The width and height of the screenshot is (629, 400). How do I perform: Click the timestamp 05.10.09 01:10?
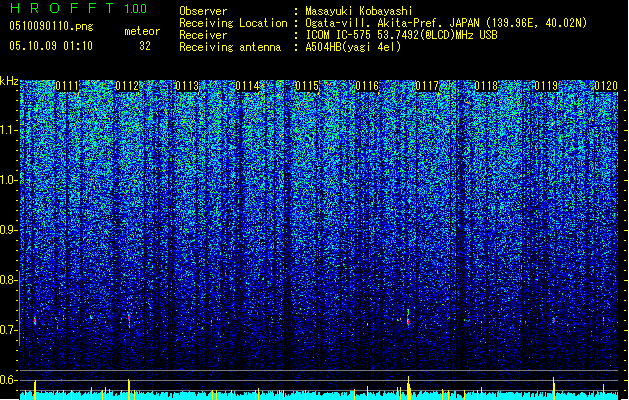coord(51,45)
